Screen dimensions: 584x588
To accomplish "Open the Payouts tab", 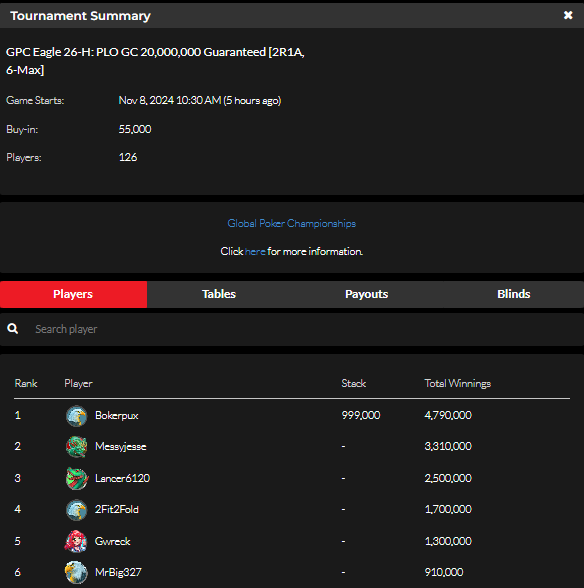I will point(366,294).
